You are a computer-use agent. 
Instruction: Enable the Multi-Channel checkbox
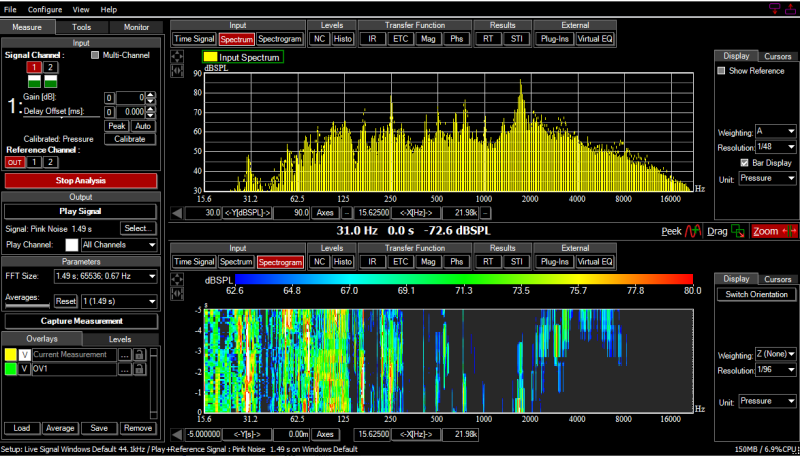(96, 55)
